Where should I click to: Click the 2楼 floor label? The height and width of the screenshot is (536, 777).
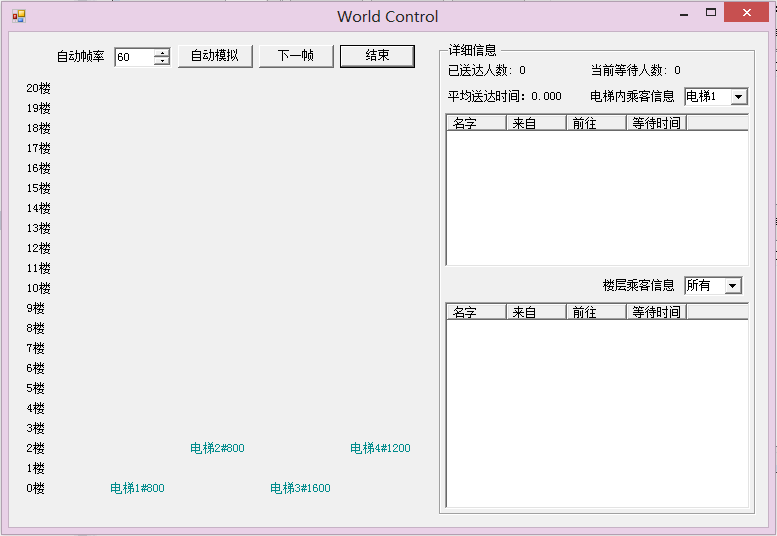click(36, 448)
